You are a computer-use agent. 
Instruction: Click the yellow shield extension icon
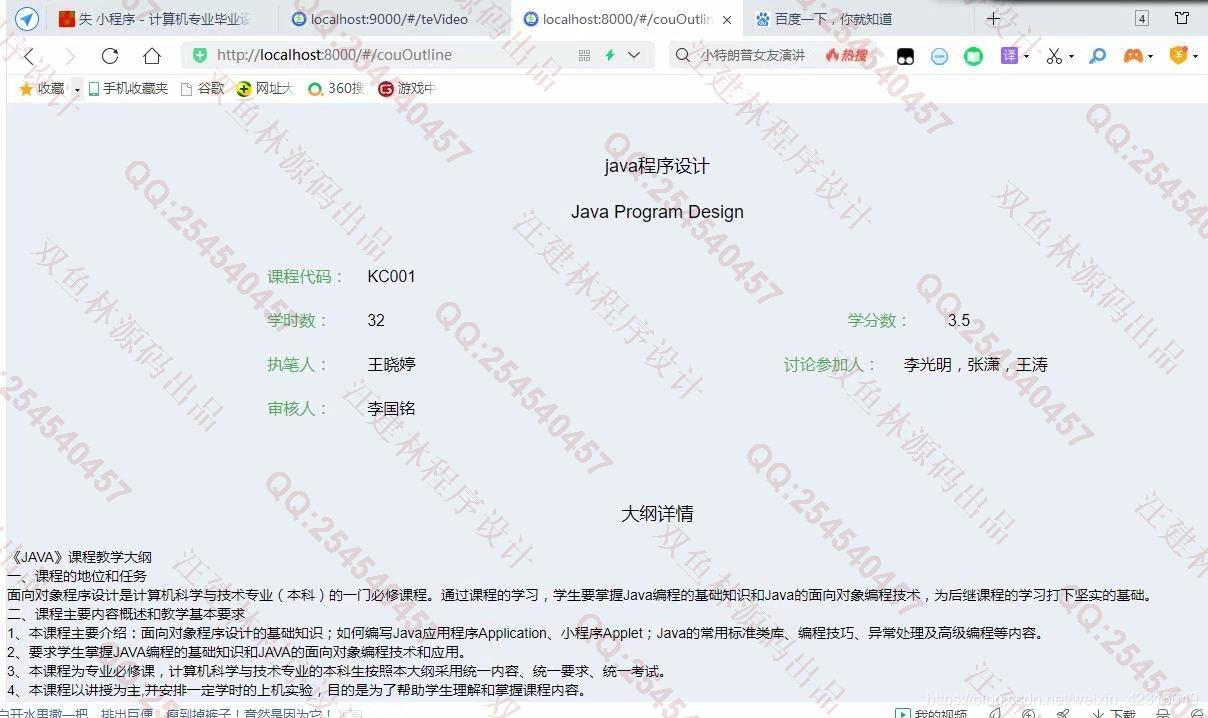point(1178,55)
